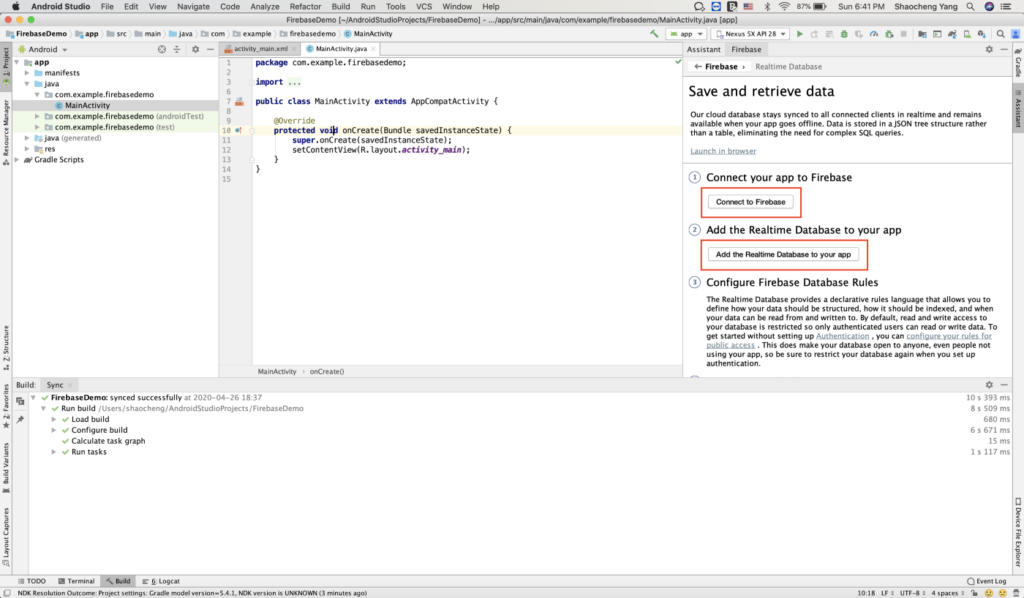Open Project panel settings gear
The height and width of the screenshot is (598, 1024).
(x=195, y=50)
